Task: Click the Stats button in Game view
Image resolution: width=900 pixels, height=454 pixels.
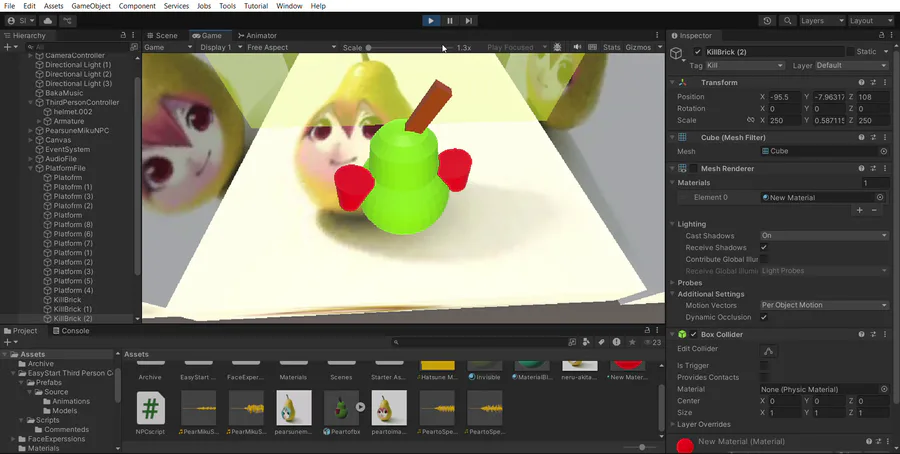Action: 611,47
